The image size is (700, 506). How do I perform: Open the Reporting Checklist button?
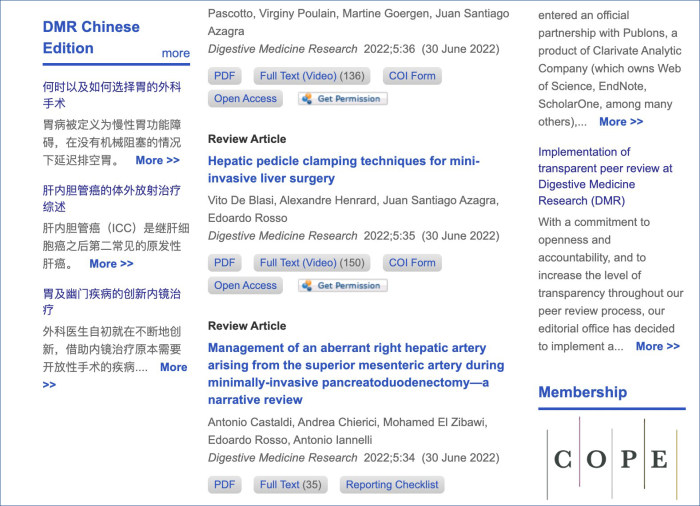pyautogui.click(x=392, y=485)
